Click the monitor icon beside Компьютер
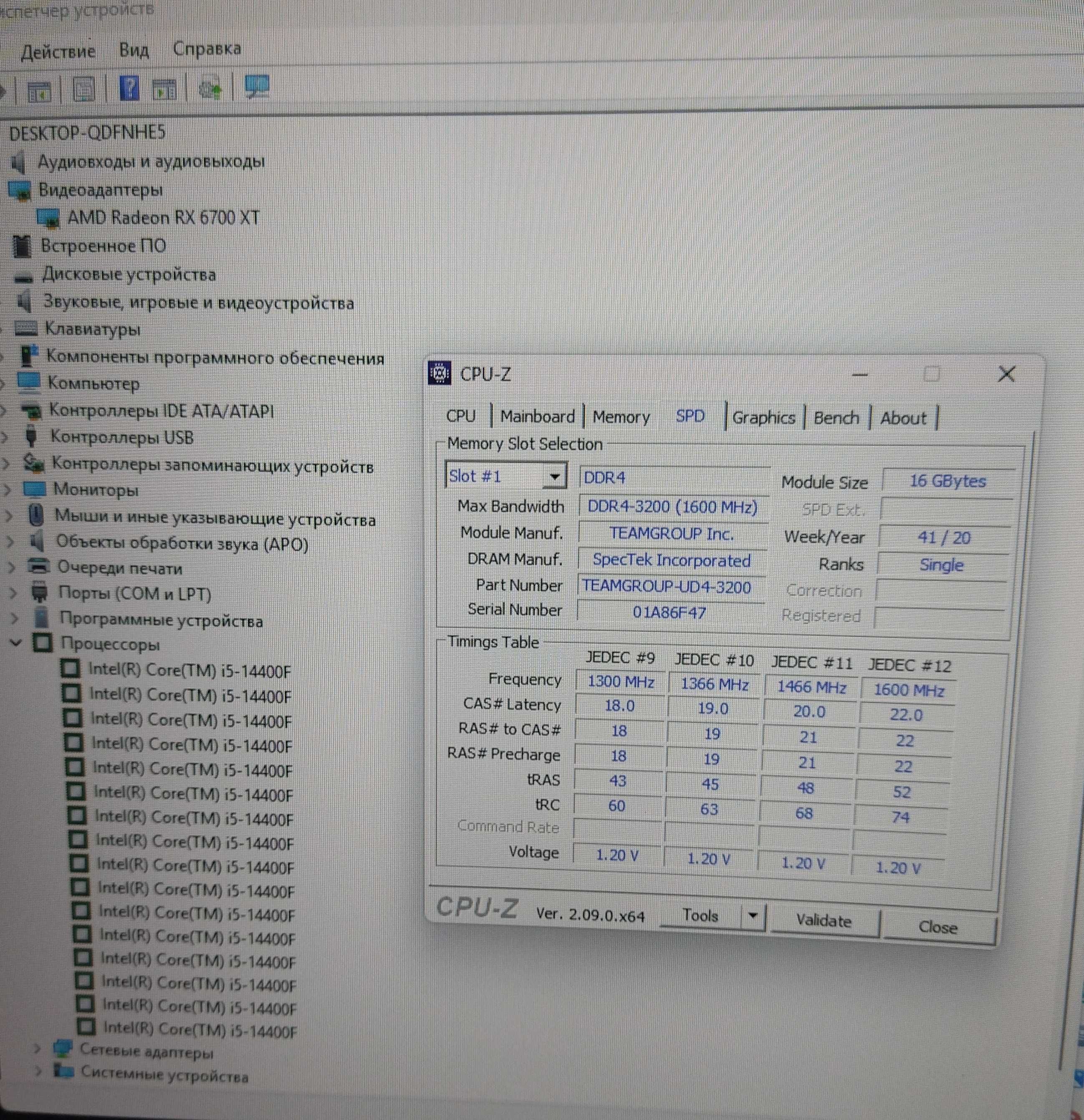Image resolution: width=1084 pixels, height=1120 pixels. [29, 382]
